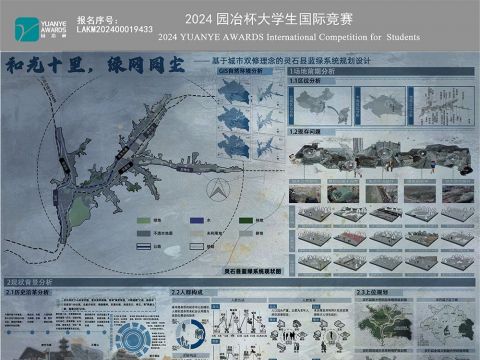Click the north arrow compass symbol
This screenshot has width=480, height=360.
tap(218, 190)
